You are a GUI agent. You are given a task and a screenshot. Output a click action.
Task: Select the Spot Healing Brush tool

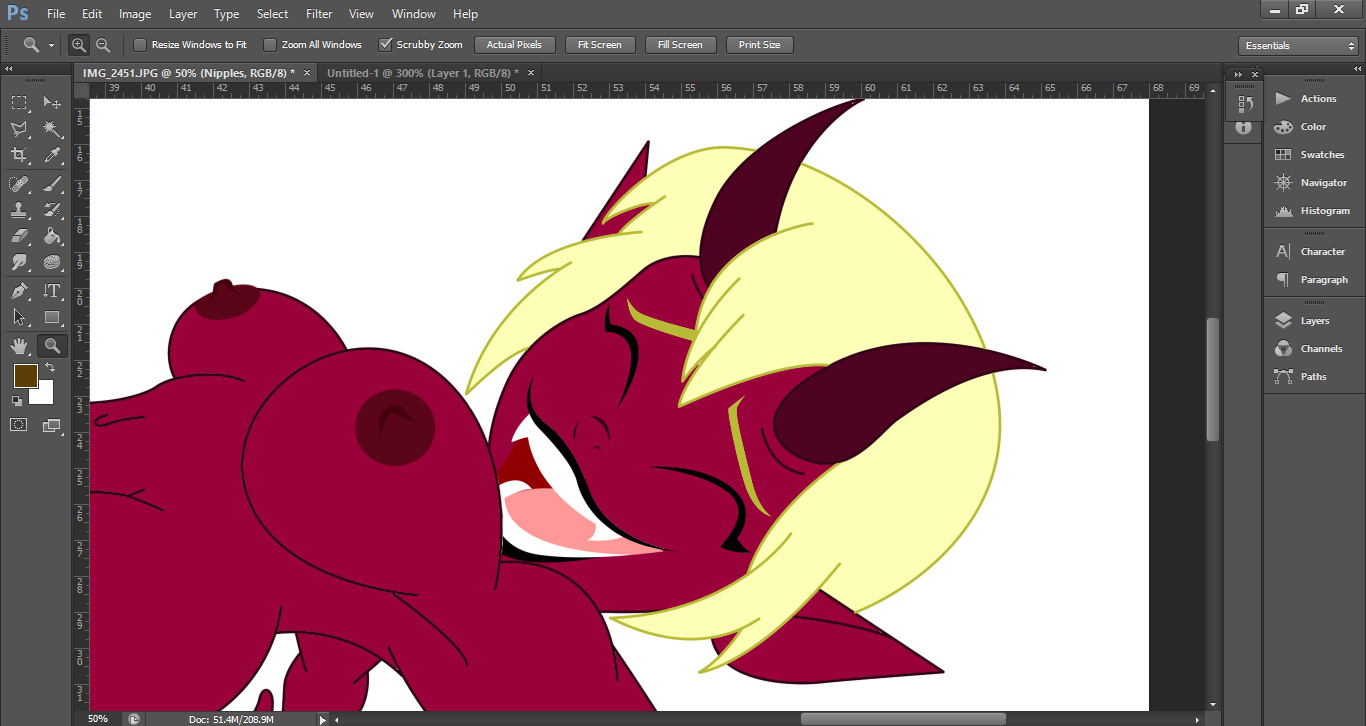tap(19, 184)
